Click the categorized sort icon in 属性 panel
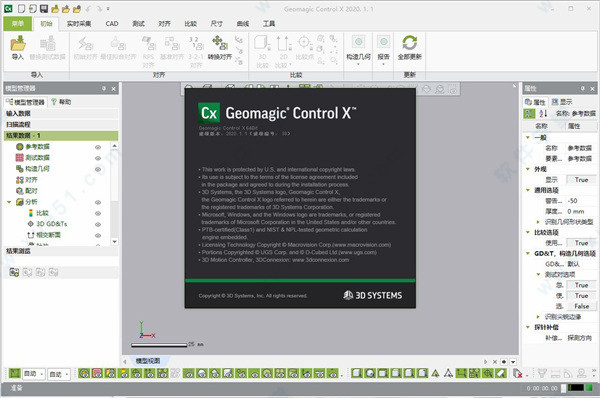 coord(529,113)
